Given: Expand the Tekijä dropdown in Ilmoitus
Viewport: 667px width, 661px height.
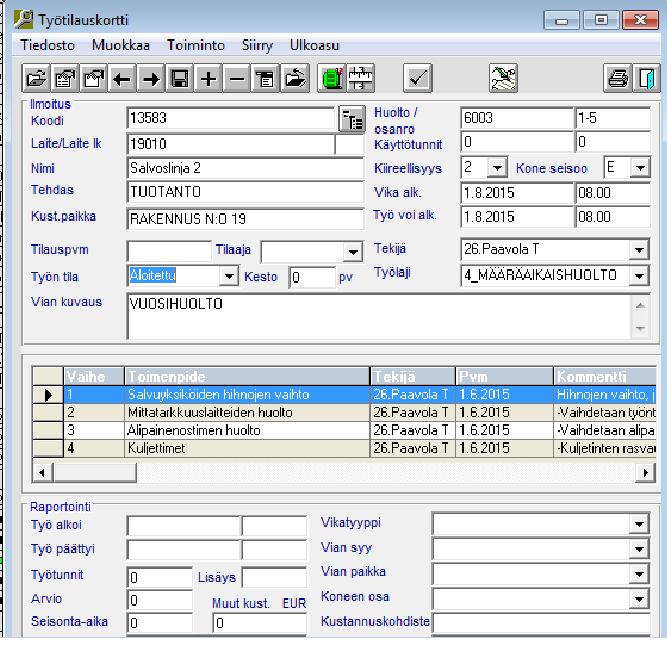Looking at the screenshot, I should tap(639, 250).
